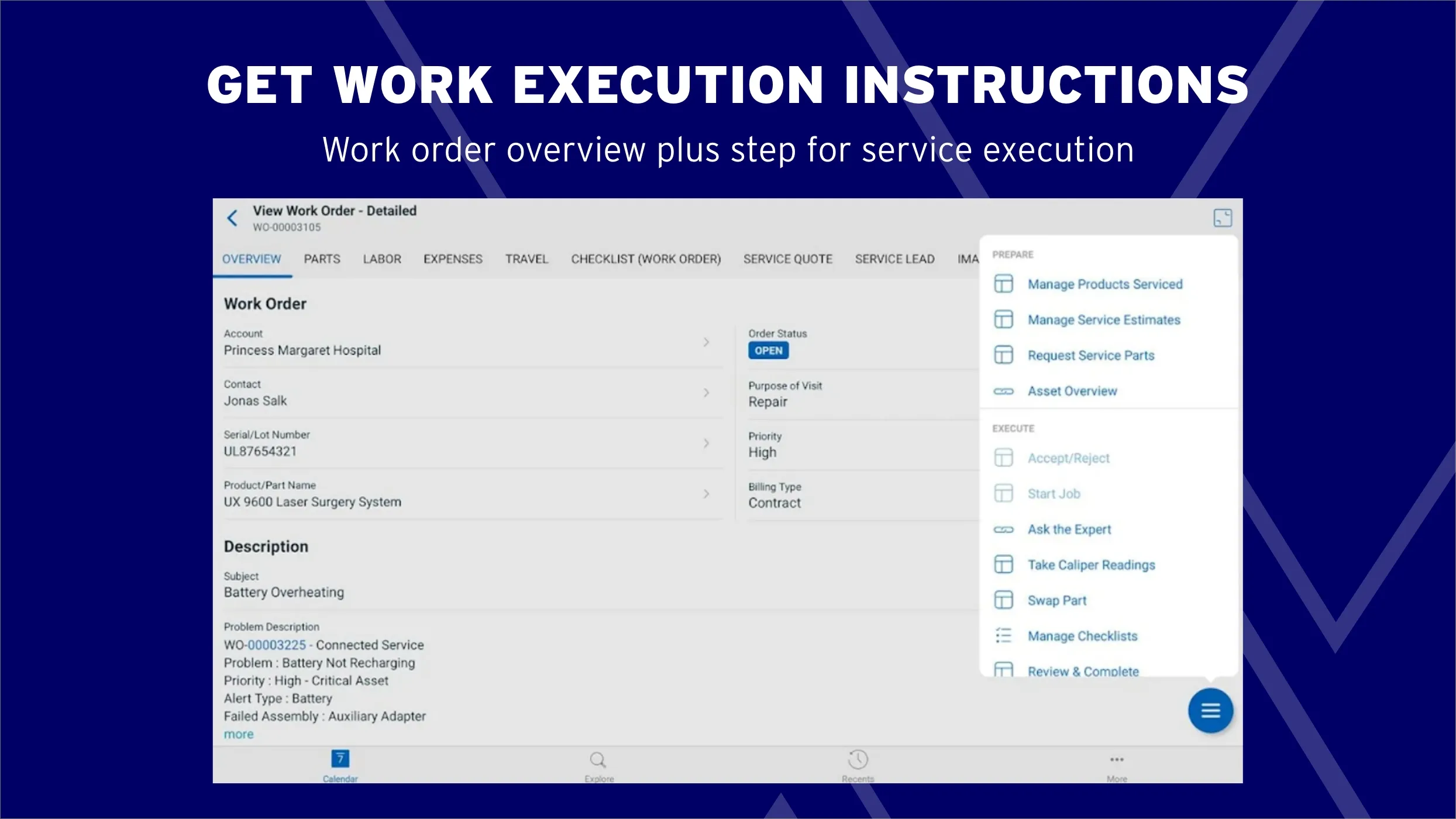The height and width of the screenshot is (819, 1456).
Task: Expand the Serial/Lot Number row chevron
Action: tap(707, 443)
